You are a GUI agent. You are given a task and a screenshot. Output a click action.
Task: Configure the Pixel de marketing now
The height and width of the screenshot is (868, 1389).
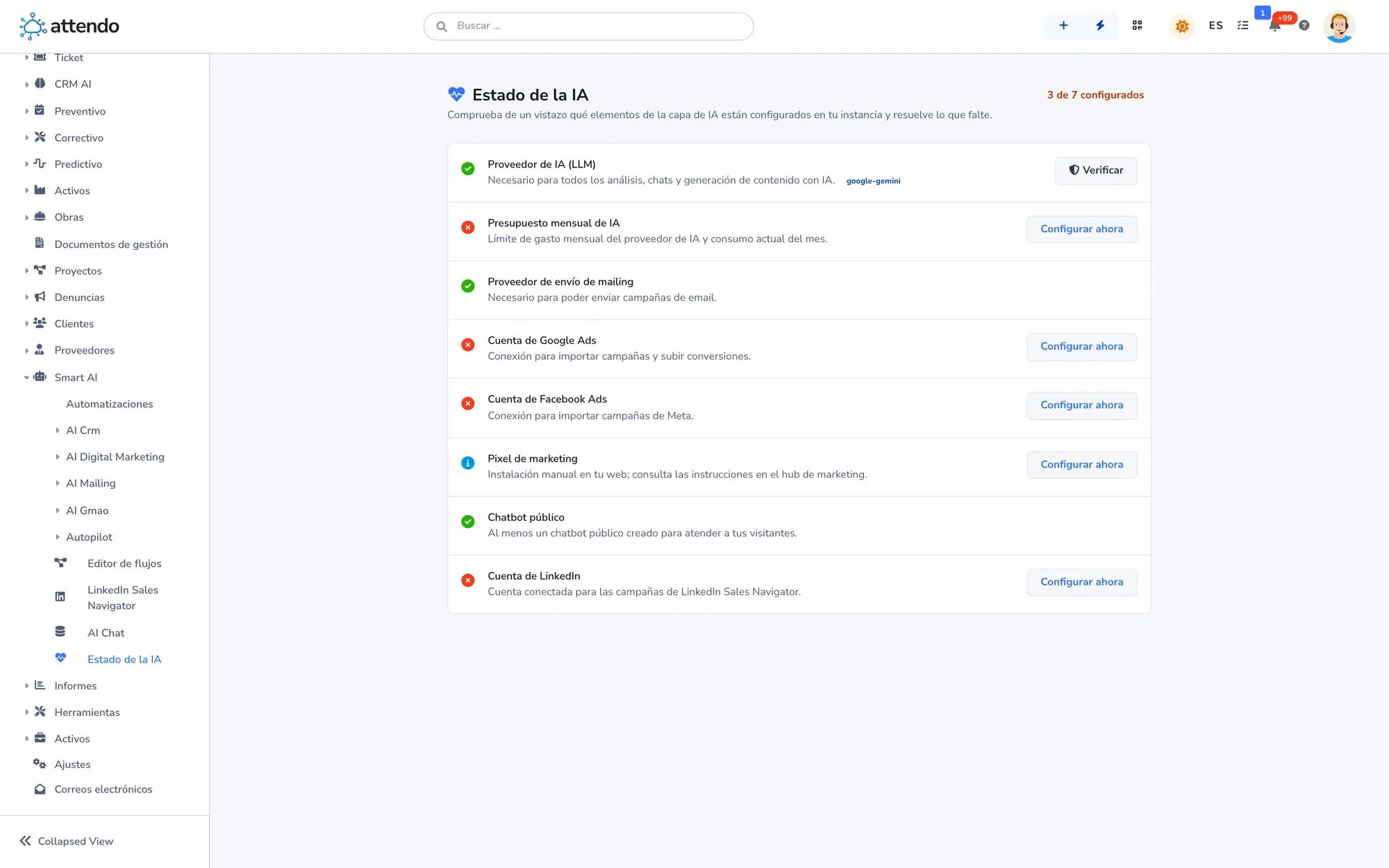click(1081, 465)
